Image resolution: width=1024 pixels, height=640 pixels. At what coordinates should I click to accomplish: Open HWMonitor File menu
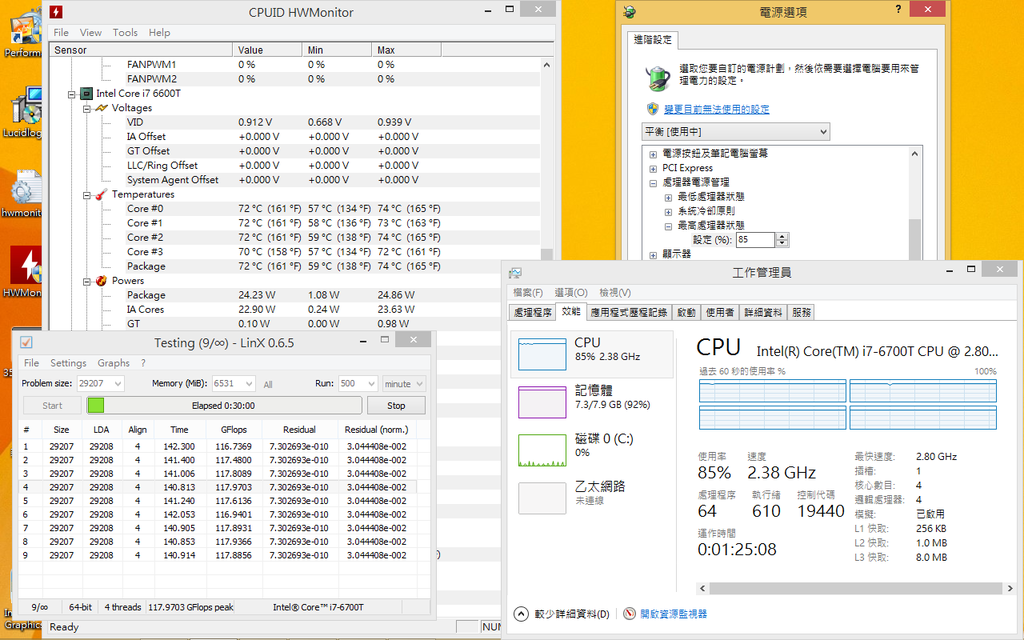coord(61,32)
